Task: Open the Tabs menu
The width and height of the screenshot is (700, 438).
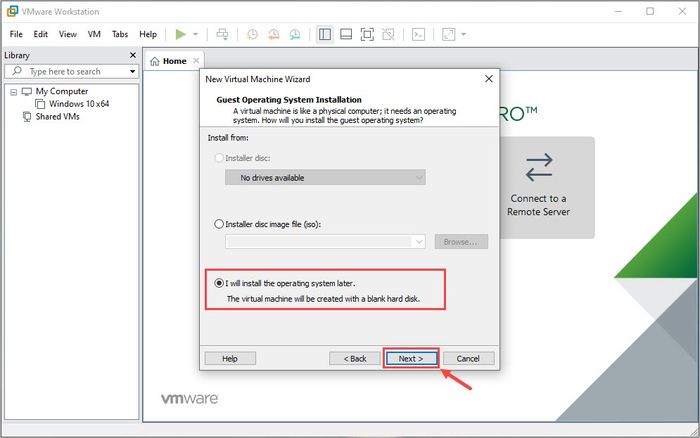Action: point(120,34)
